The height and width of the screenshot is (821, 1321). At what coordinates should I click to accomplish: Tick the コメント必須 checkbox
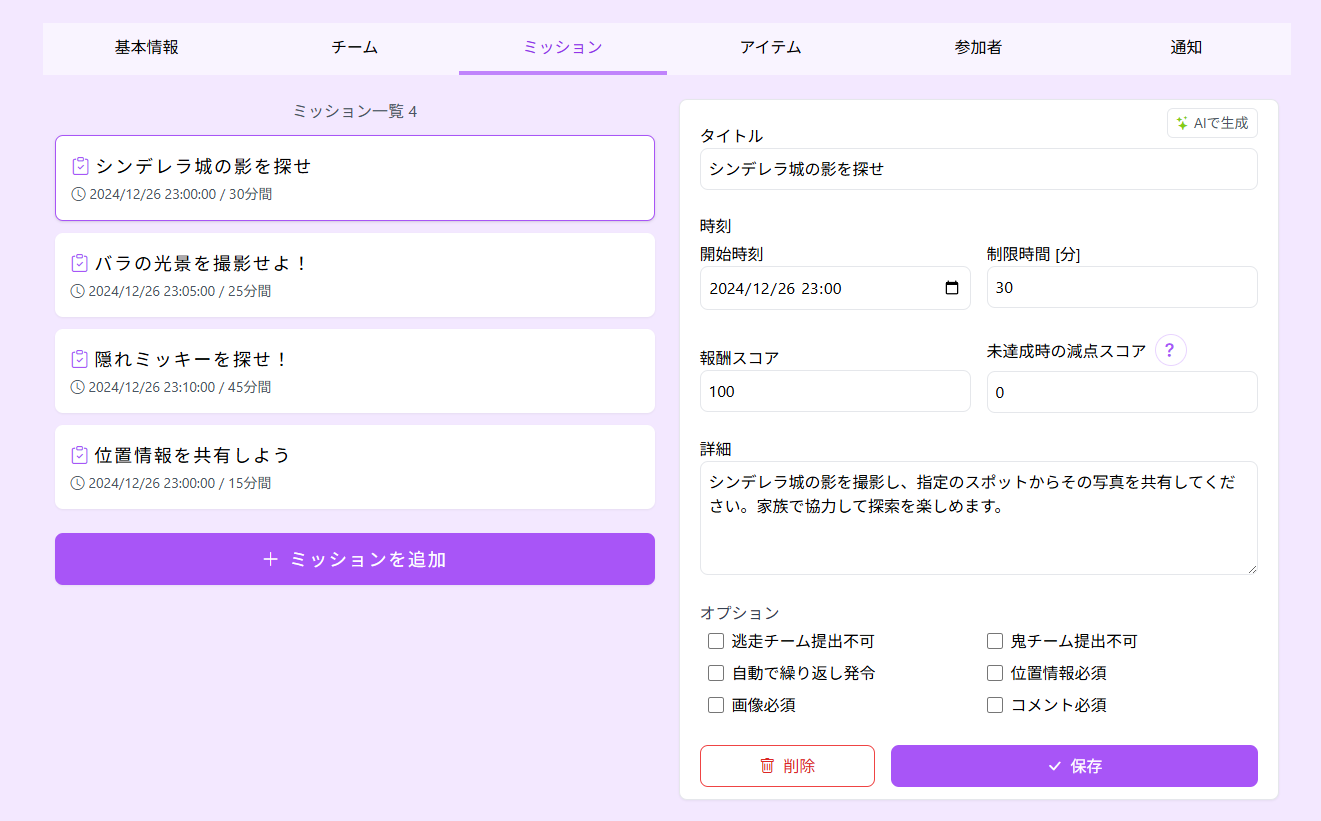tap(995, 705)
